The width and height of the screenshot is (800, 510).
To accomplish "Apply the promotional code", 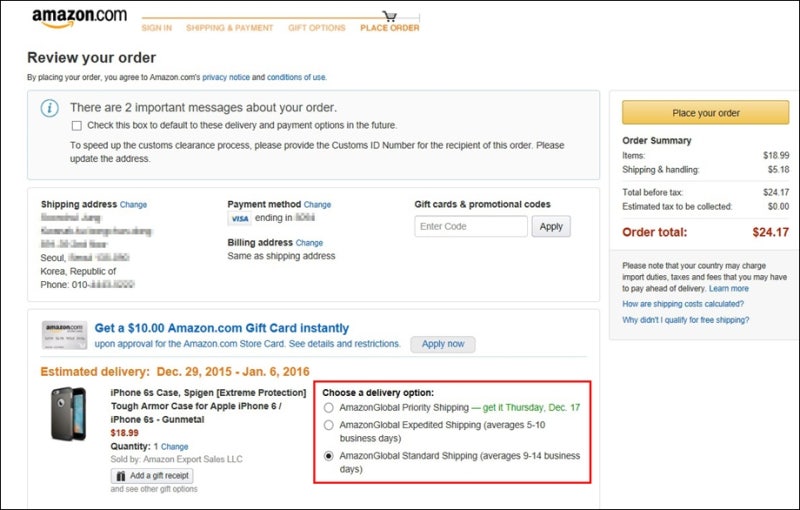I will click(551, 226).
